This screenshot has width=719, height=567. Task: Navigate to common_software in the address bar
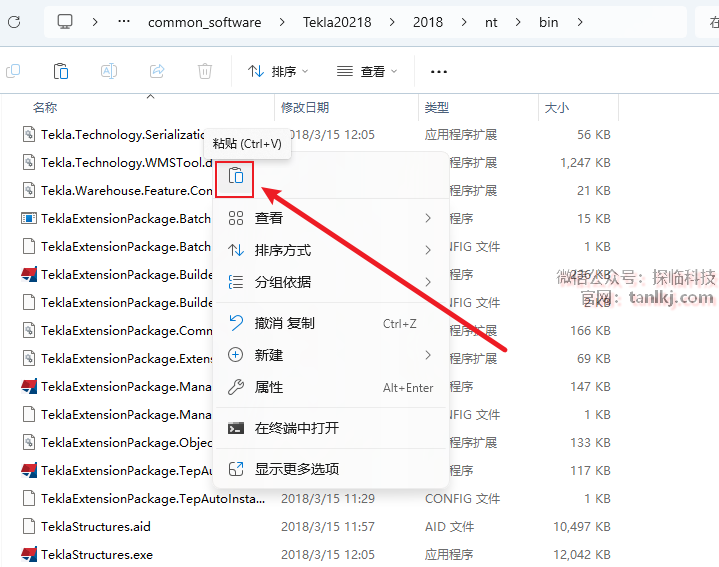pos(205,22)
